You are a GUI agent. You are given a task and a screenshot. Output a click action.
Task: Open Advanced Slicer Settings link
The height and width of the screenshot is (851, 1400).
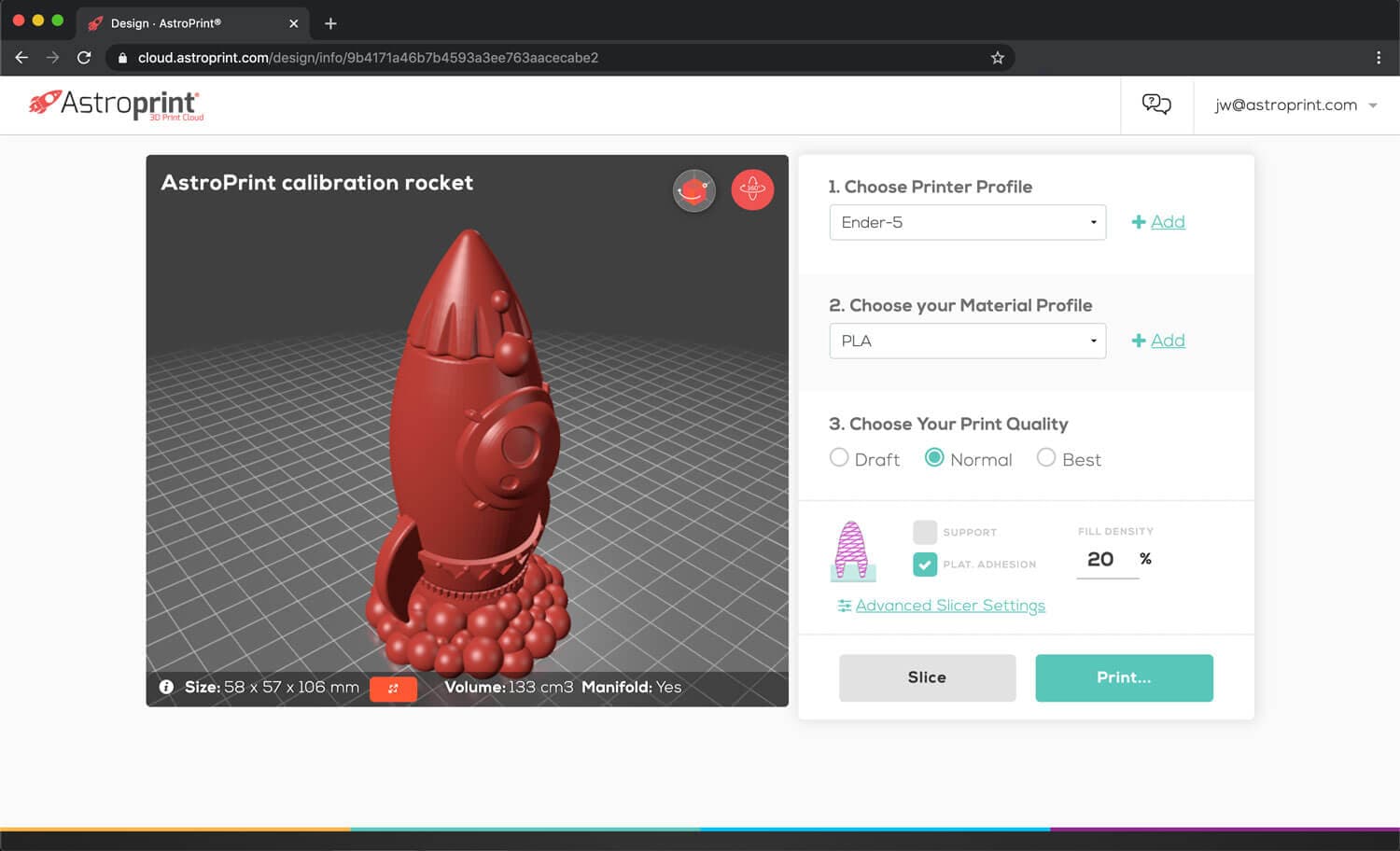tap(949, 606)
